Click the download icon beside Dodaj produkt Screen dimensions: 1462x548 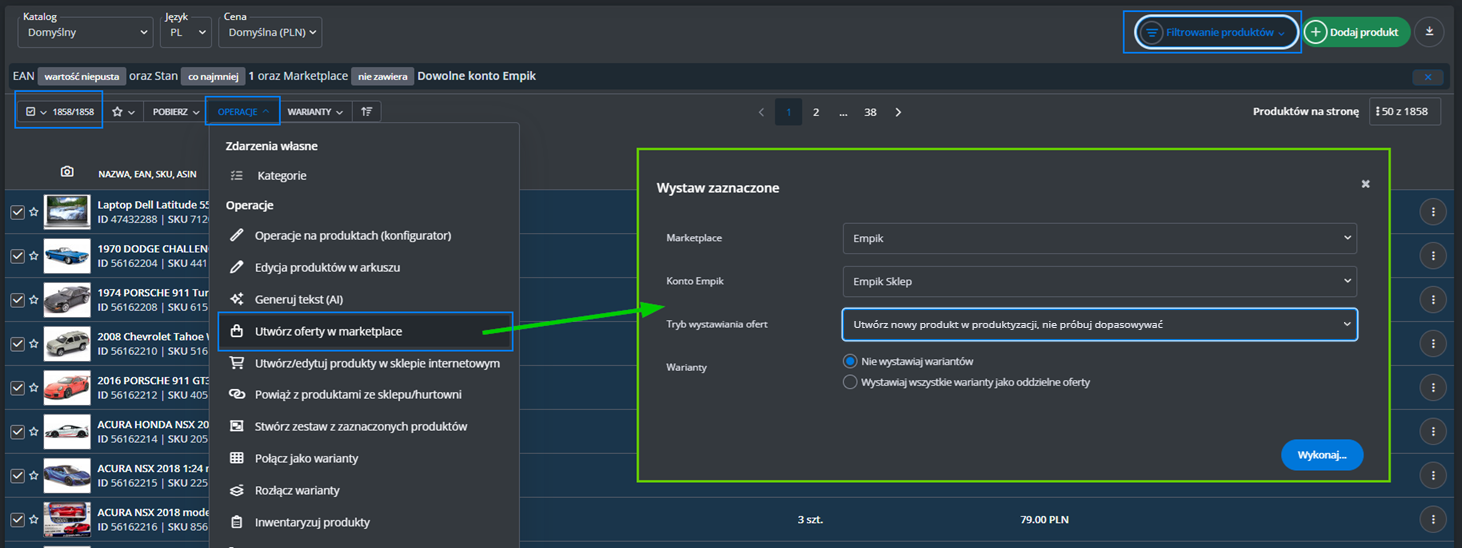click(1429, 32)
